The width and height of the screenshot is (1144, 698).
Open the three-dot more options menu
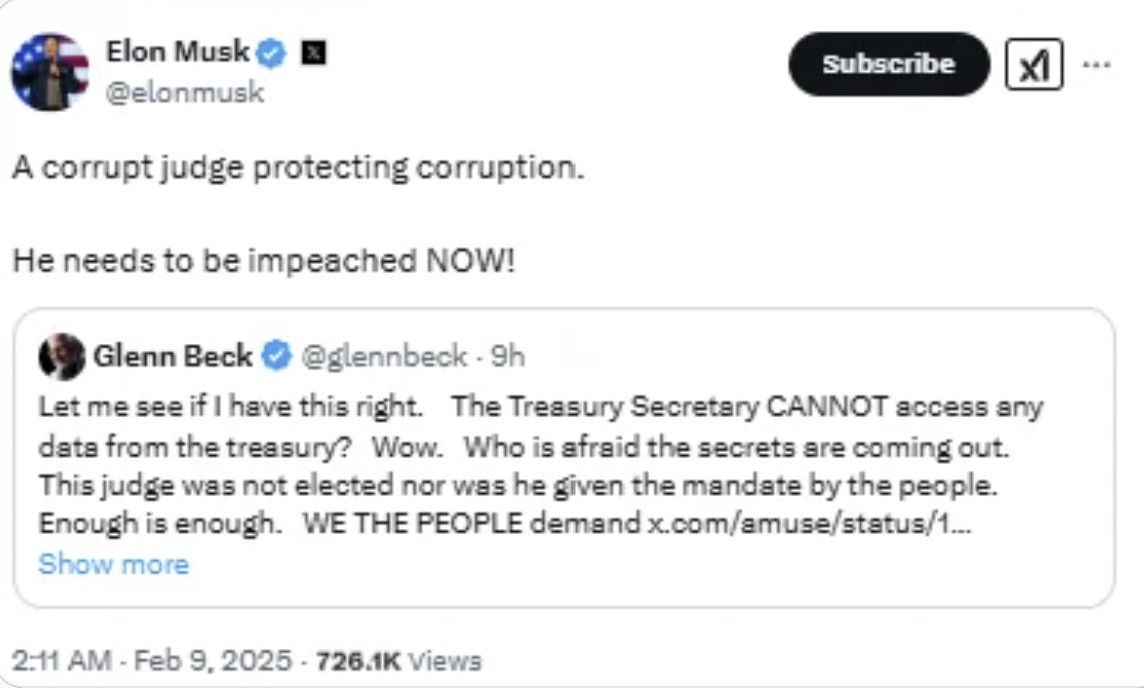point(1096,64)
